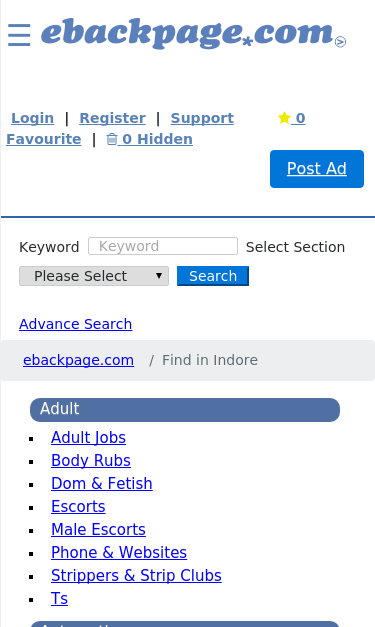Open the Advance Search link

click(x=76, y=324)
